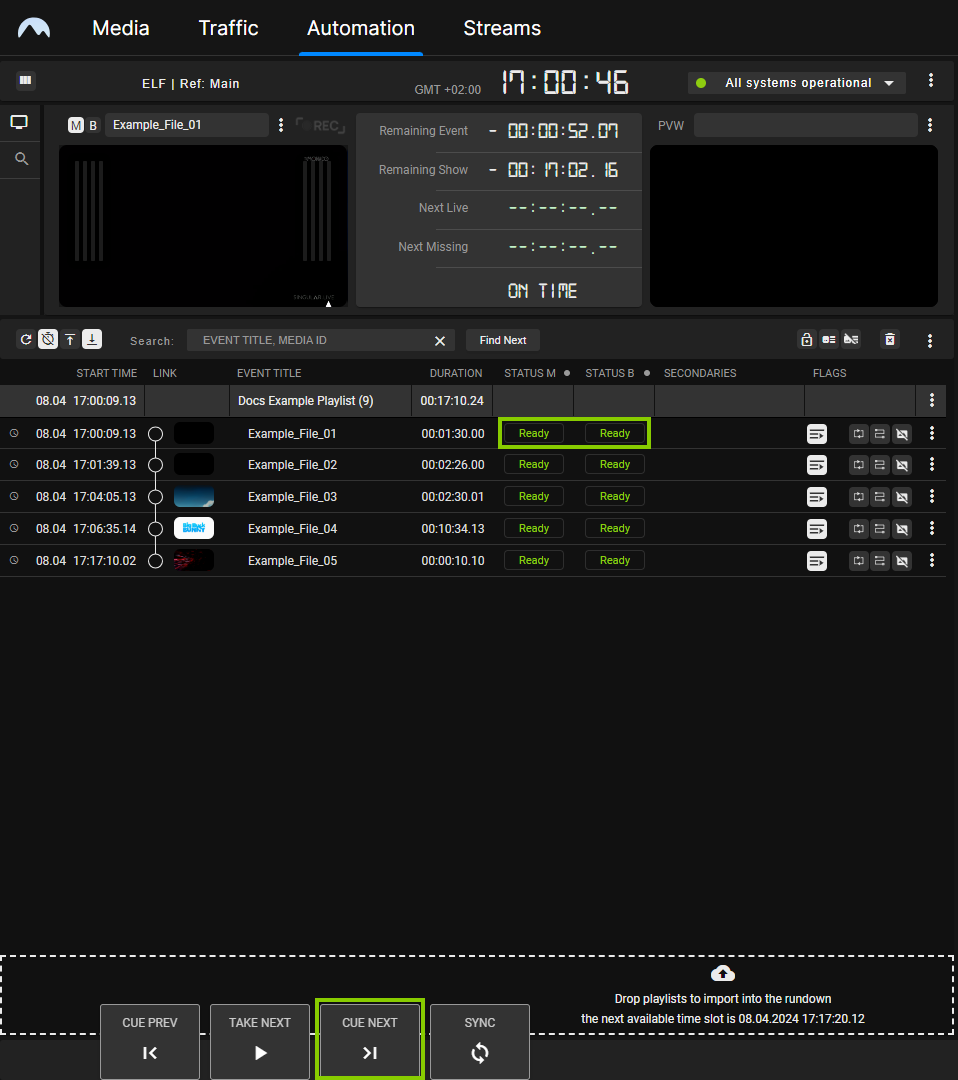
Task: Click the trash delete icon in rundown toolbar
Action: click(889, 340)
